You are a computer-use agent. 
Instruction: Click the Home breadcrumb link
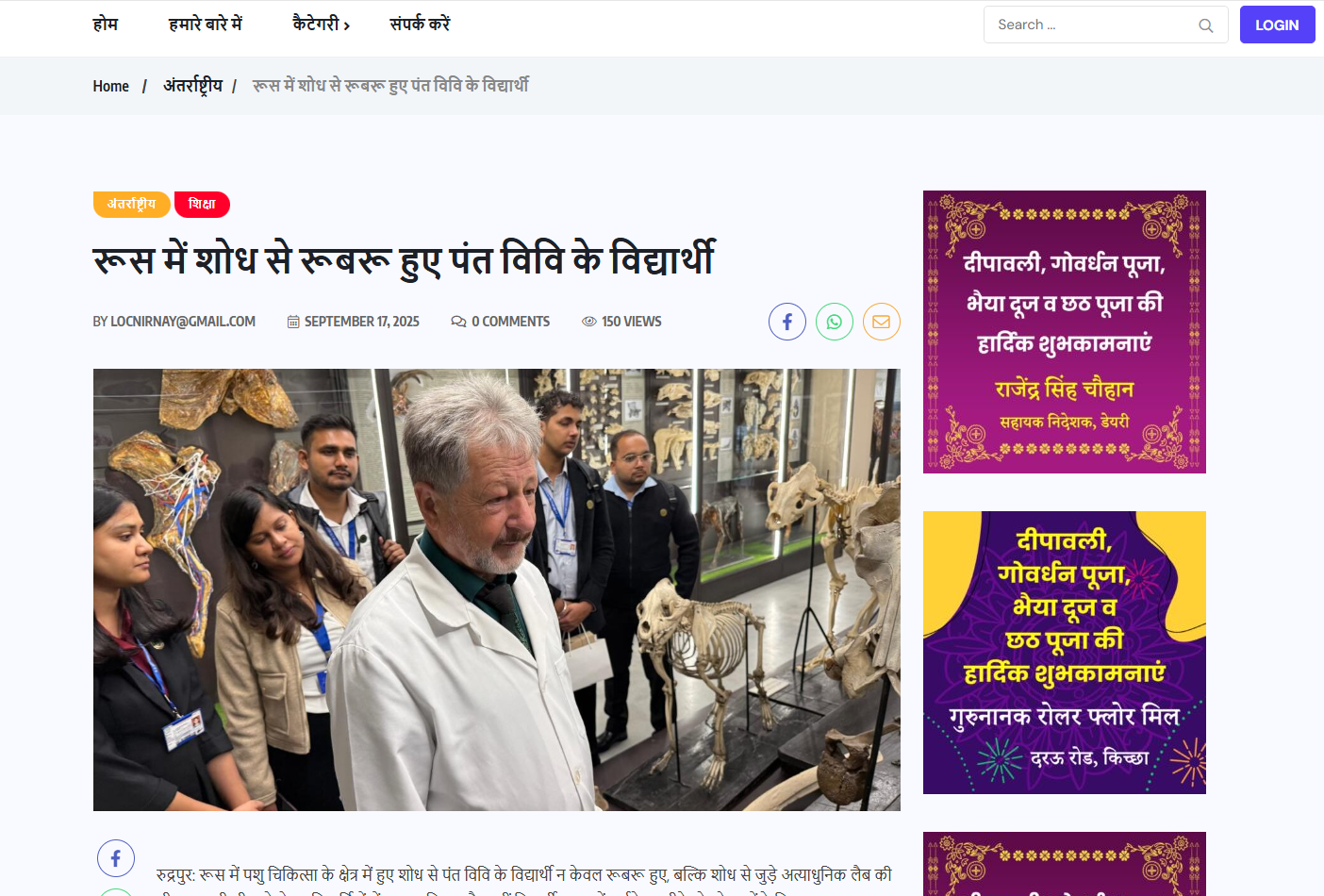coord(110,86)
